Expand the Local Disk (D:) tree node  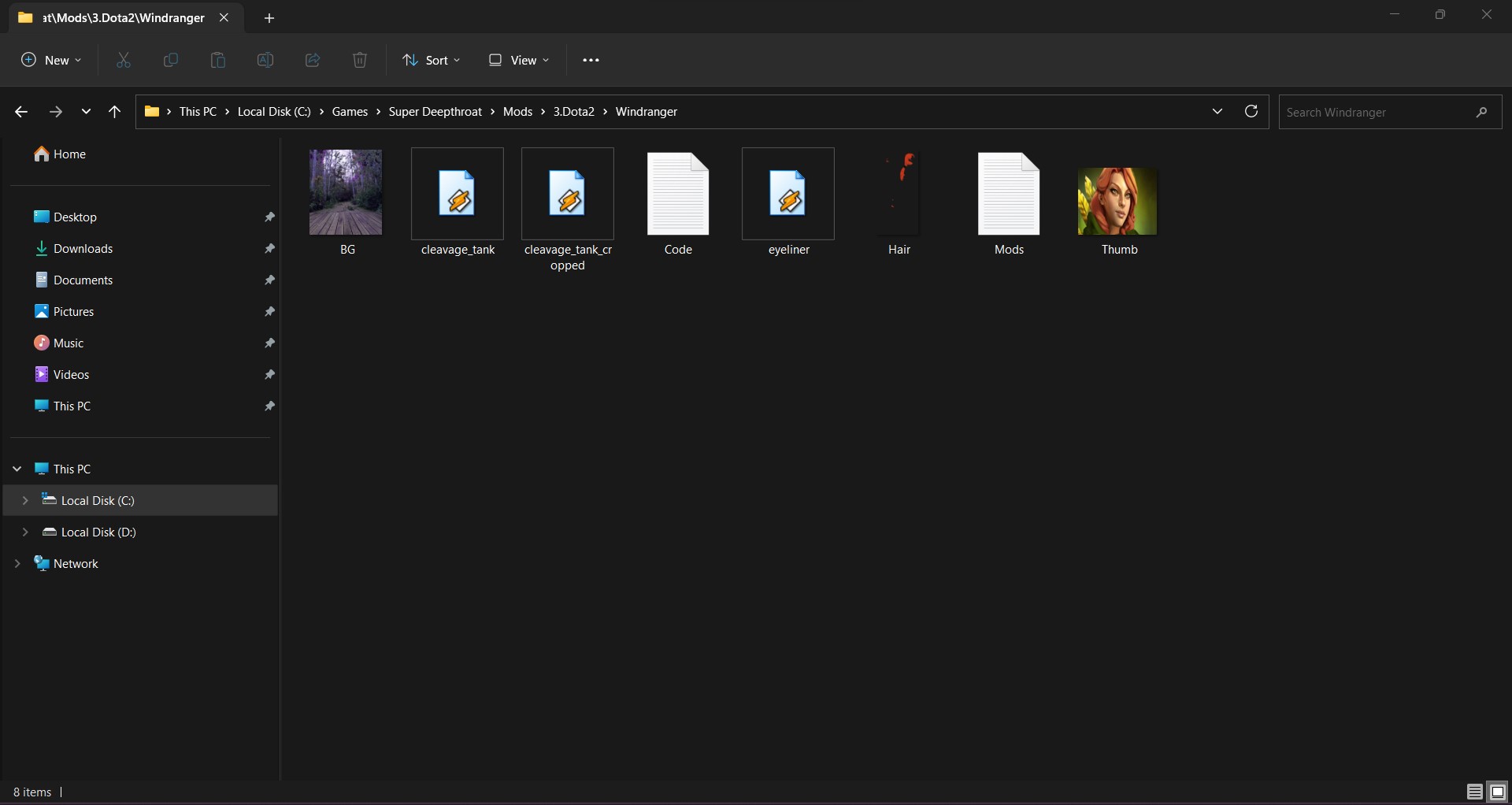[x=25, y=532]
